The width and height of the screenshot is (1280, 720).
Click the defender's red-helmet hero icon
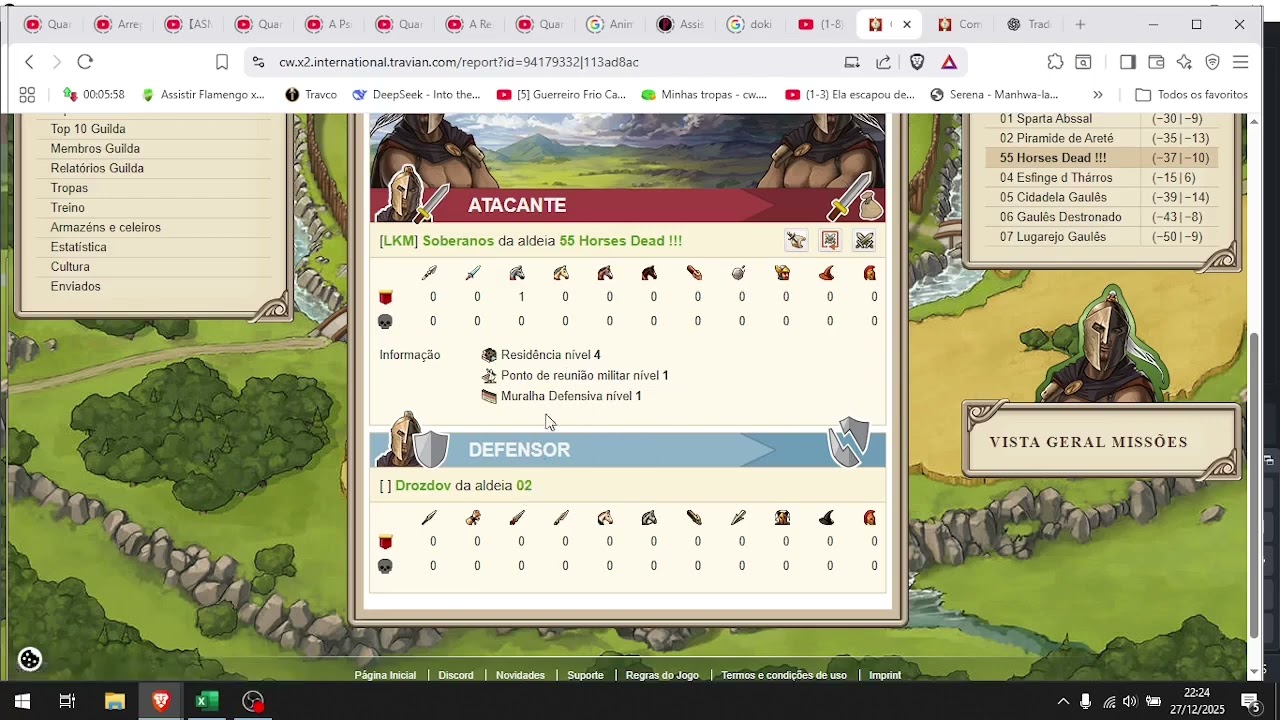point(870,517)
